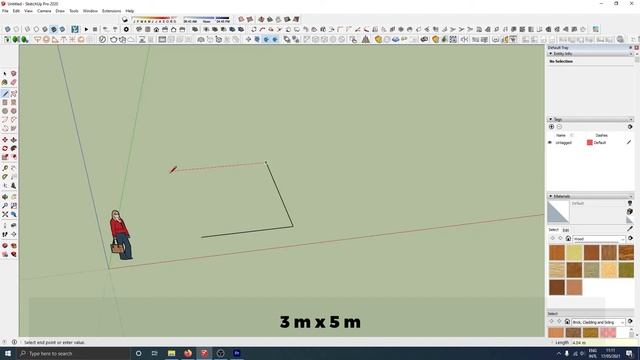Select the Protractor tool

[x=5, y=177]
